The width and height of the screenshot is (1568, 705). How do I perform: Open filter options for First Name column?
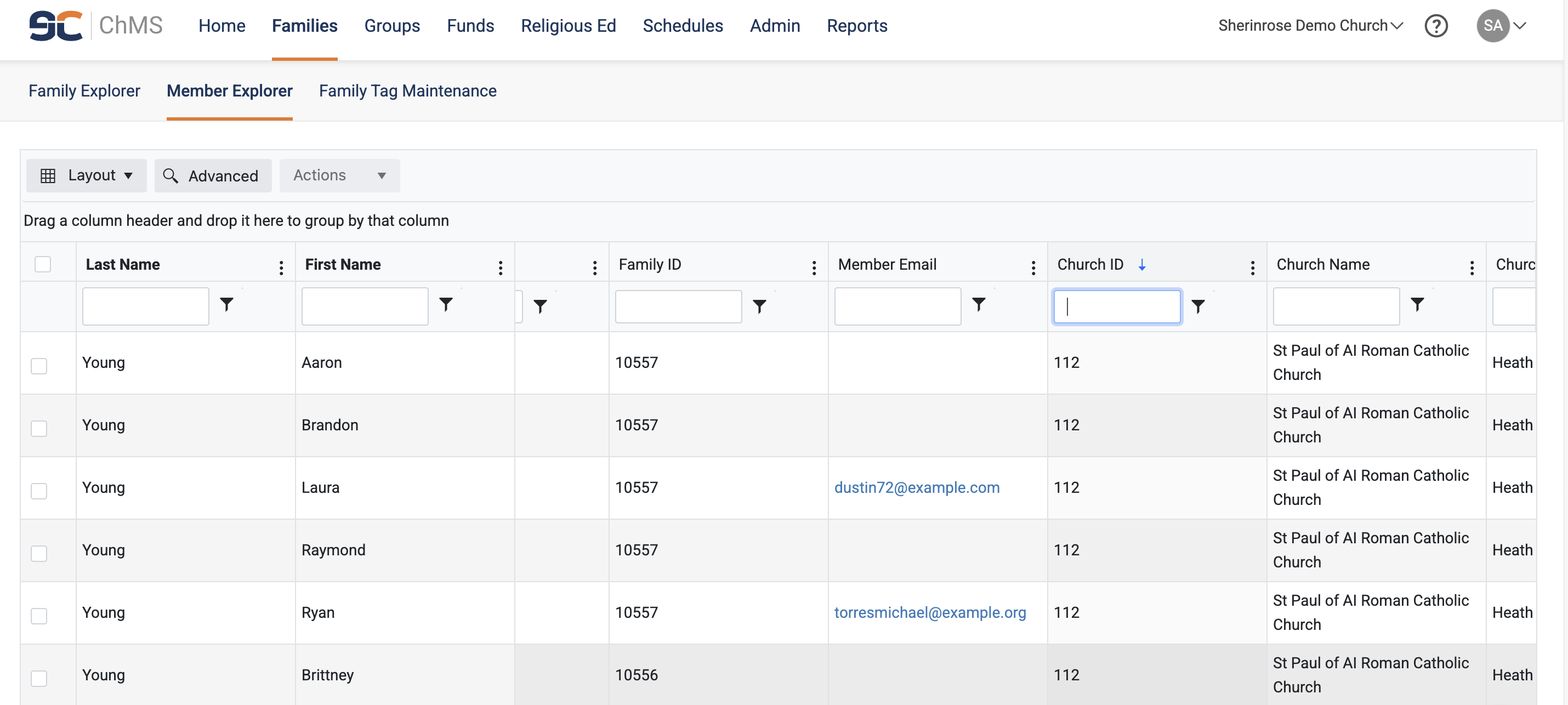(x=446, y=304)
